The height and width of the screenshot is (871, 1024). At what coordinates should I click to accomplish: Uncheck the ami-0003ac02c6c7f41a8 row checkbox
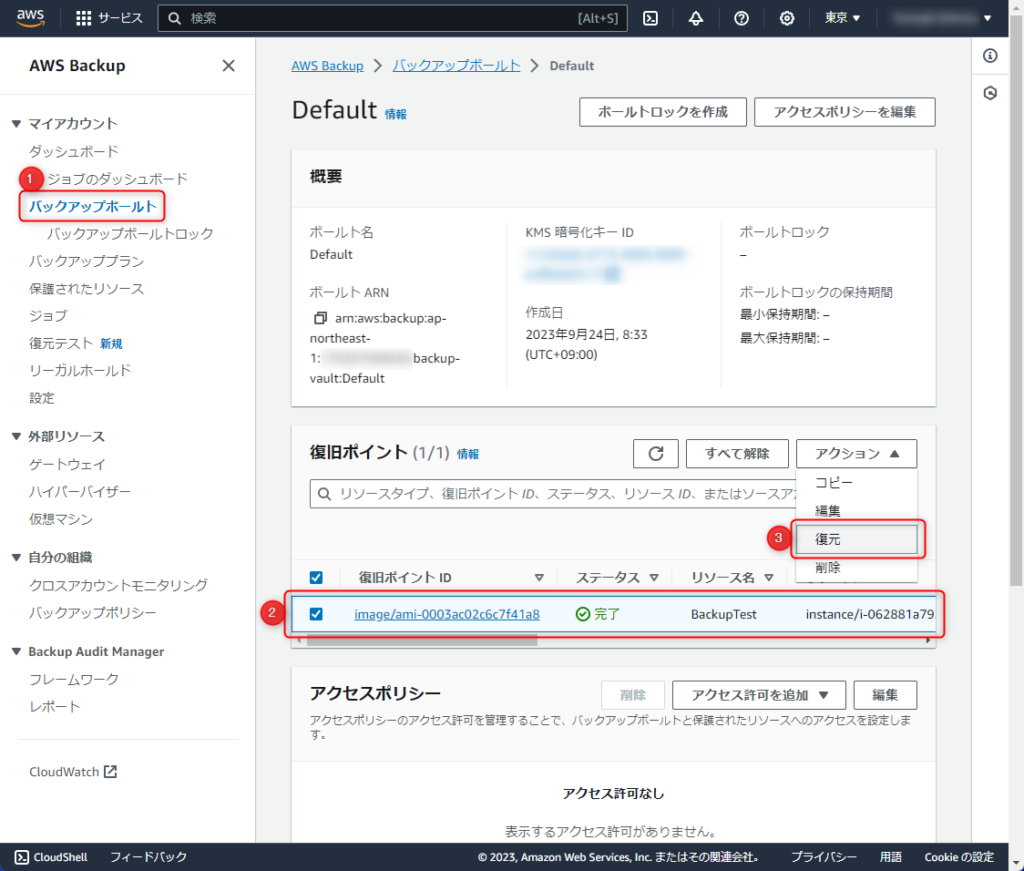coord(316,614)
